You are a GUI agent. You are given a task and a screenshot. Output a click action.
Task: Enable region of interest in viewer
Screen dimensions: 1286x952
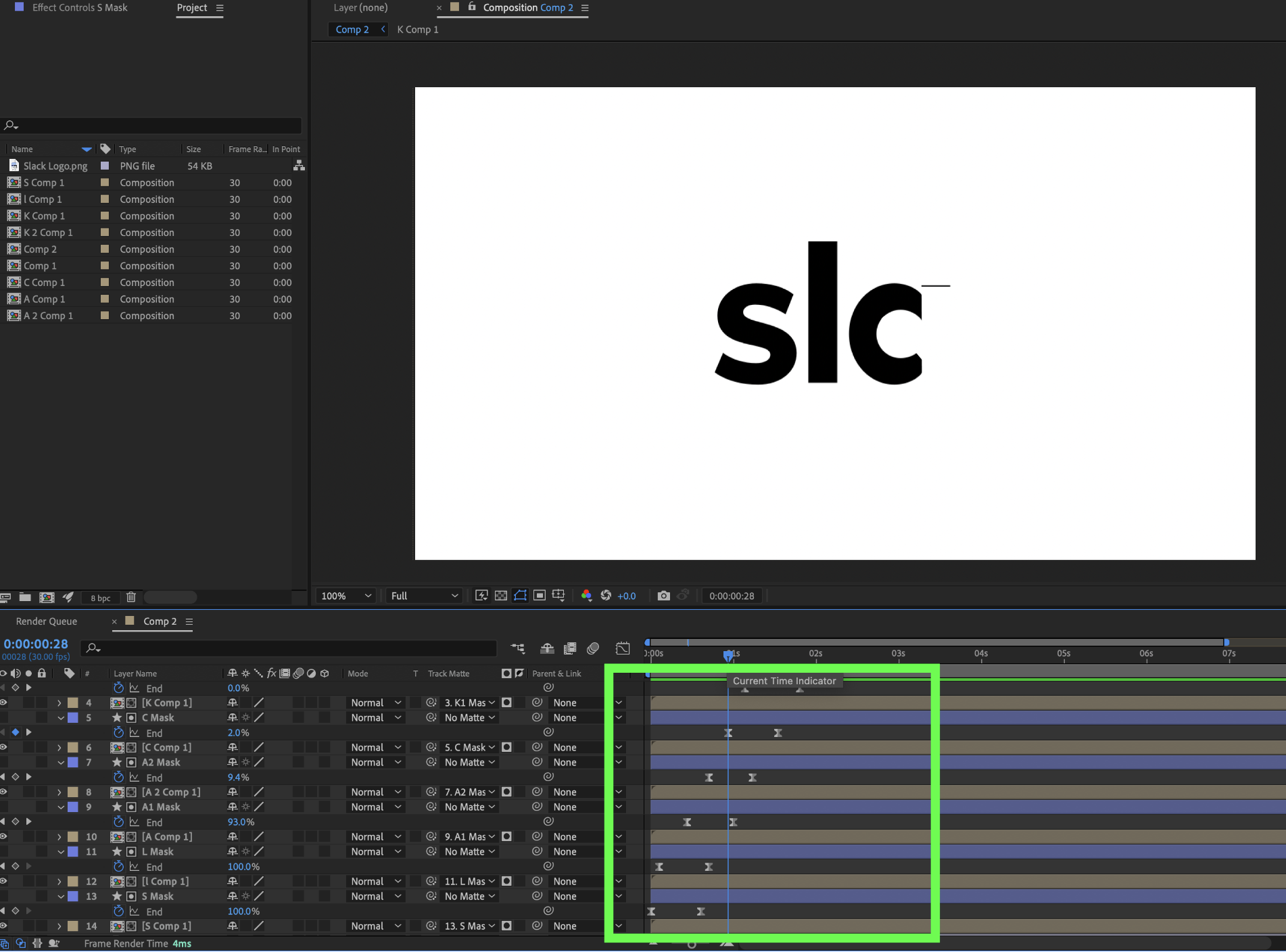(x=540, y=596)
